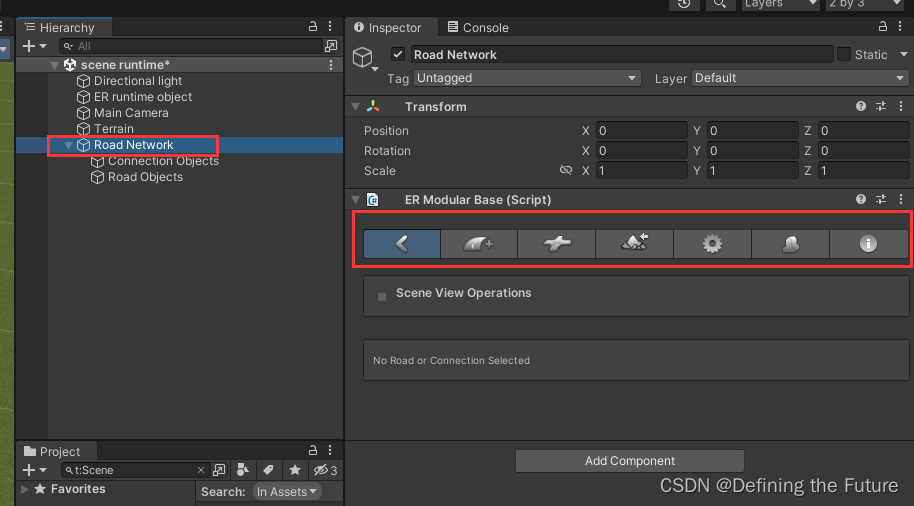Open Project create plus dropdown

coord(34,470)
